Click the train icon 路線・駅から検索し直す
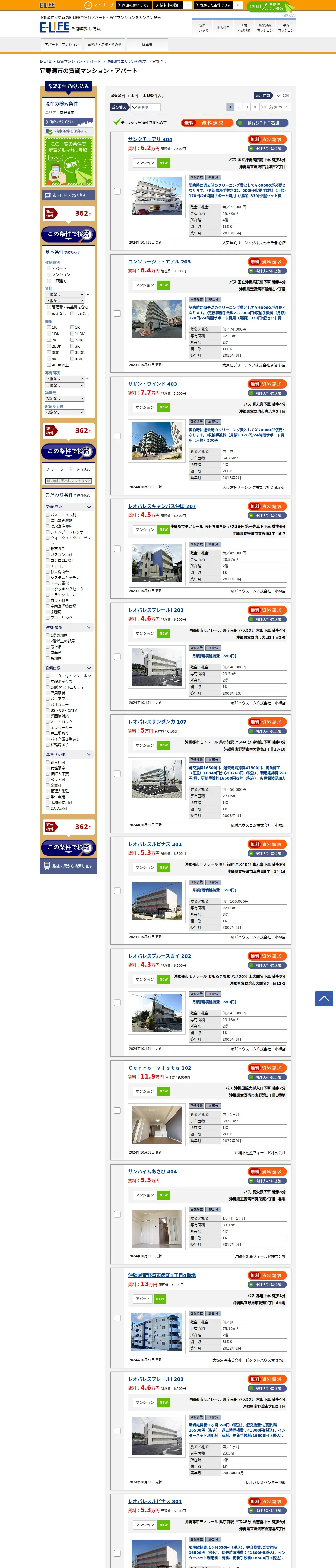The height and width of the screenshot is (1568, 336). click(x=68, y=866)
